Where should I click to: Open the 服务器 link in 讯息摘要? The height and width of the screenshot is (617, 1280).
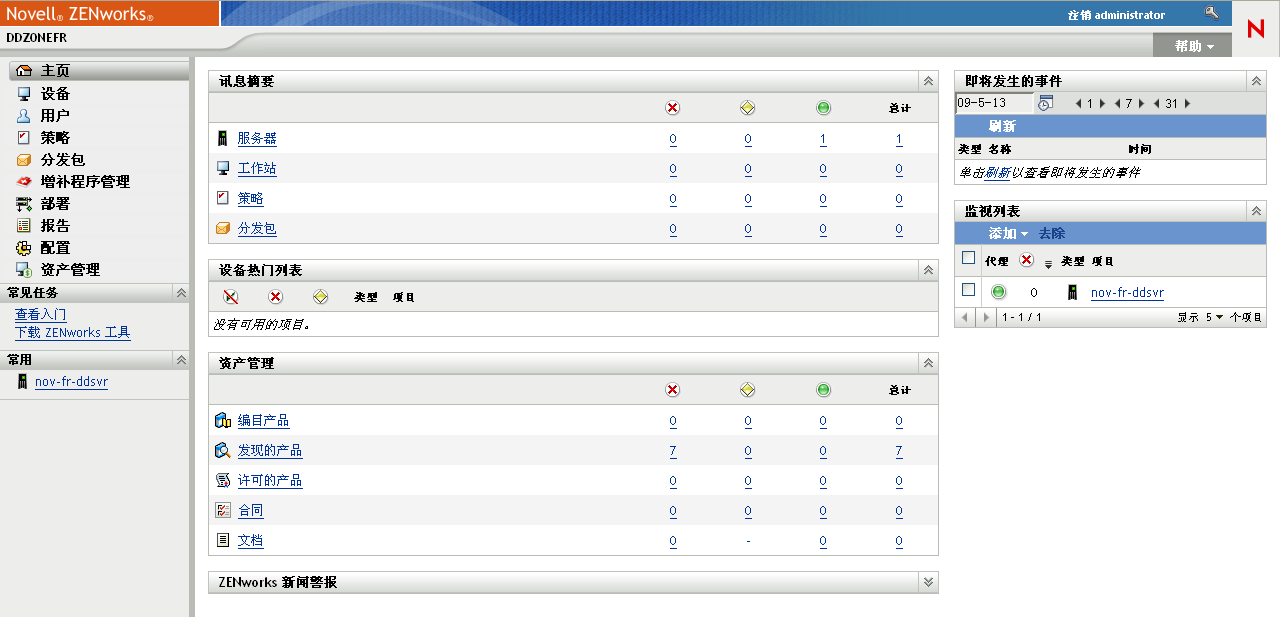tap(257, 139)
